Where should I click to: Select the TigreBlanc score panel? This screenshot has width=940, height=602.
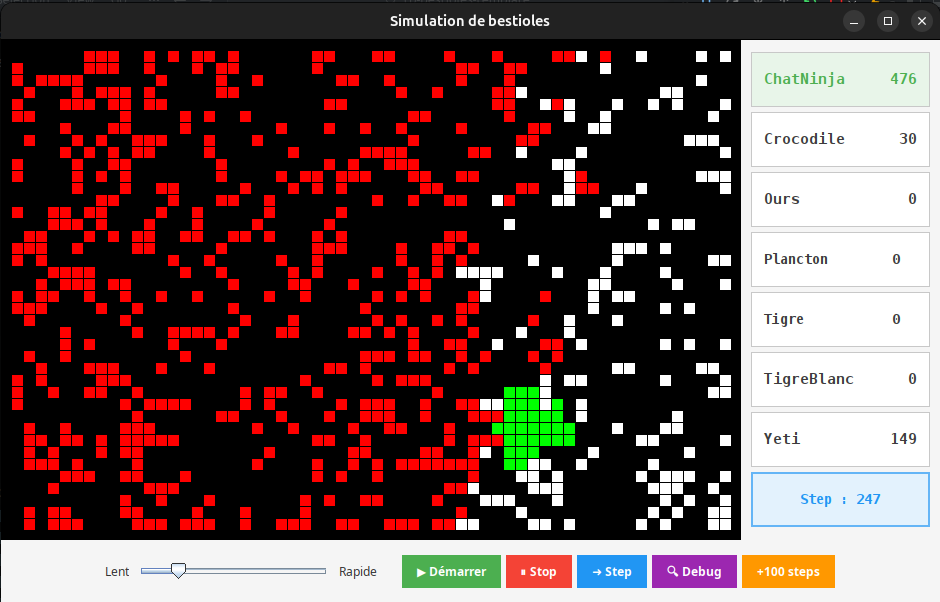tap(840, 379)
